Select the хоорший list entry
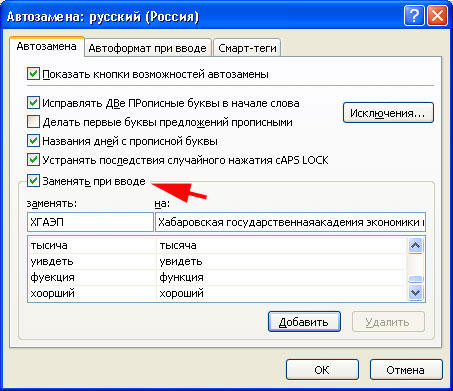The height and width of the screenshot is (391, 453). tap(217, 293)
